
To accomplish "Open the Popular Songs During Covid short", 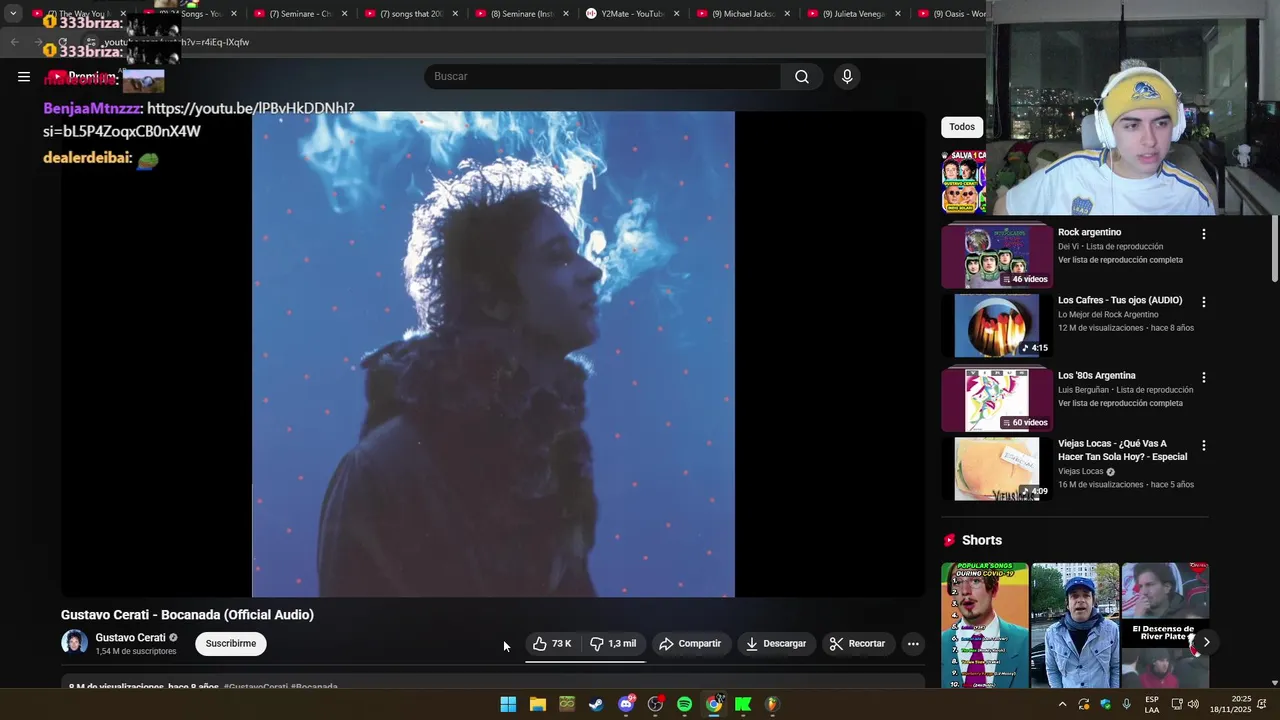I will 985,625.
